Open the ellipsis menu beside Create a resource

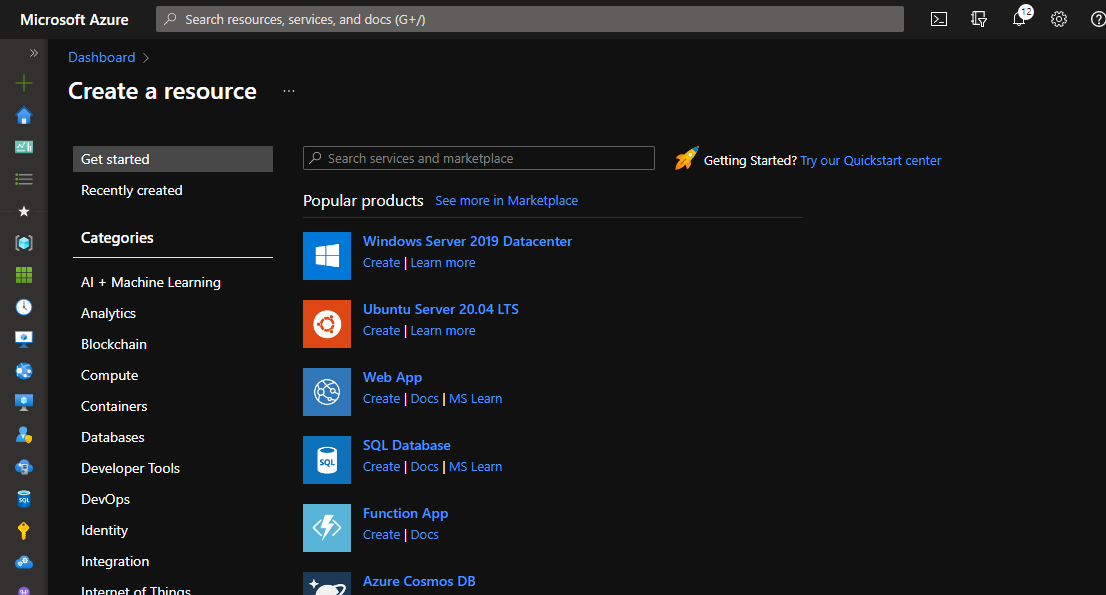pyautogui.click(x=289, y=91)
